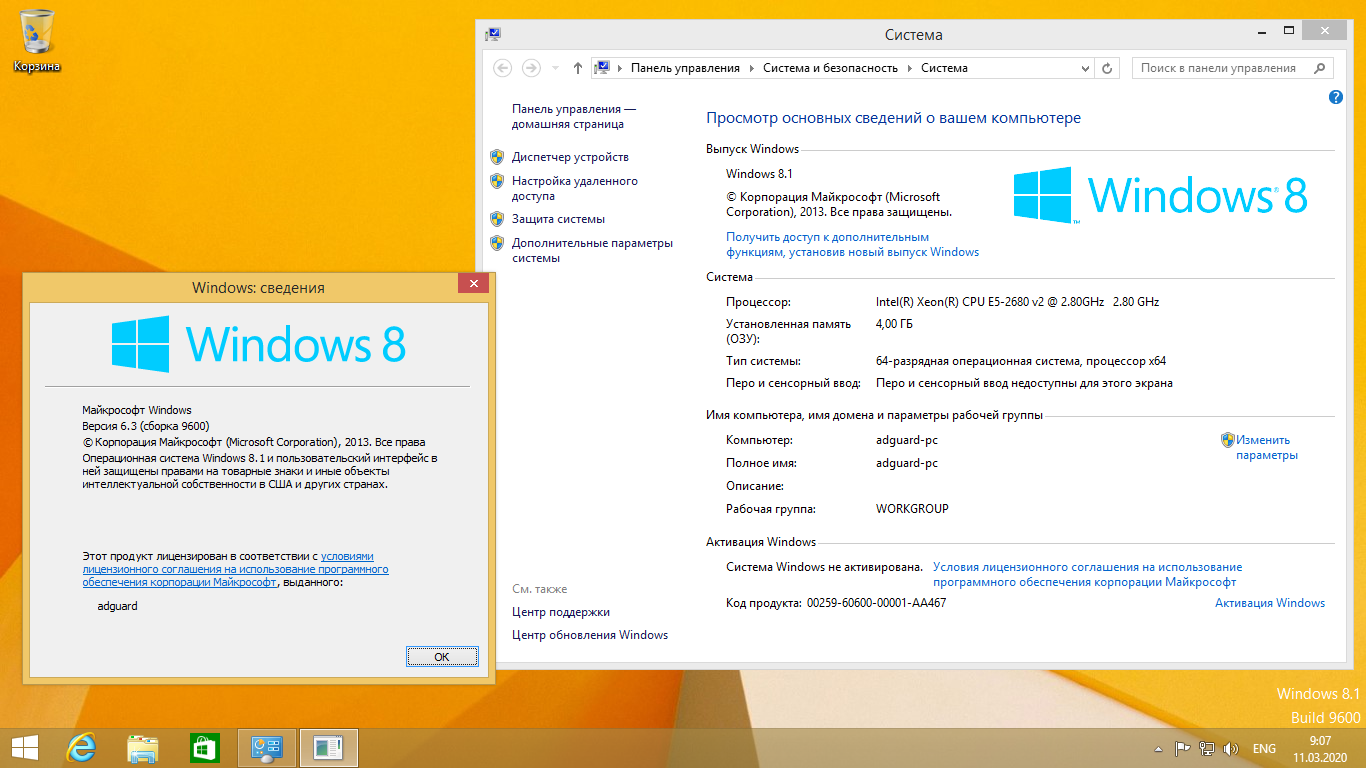1366x768 pixels.
Task: Click the 'adguard' licensee name in dialog
Action: point(118,606)
